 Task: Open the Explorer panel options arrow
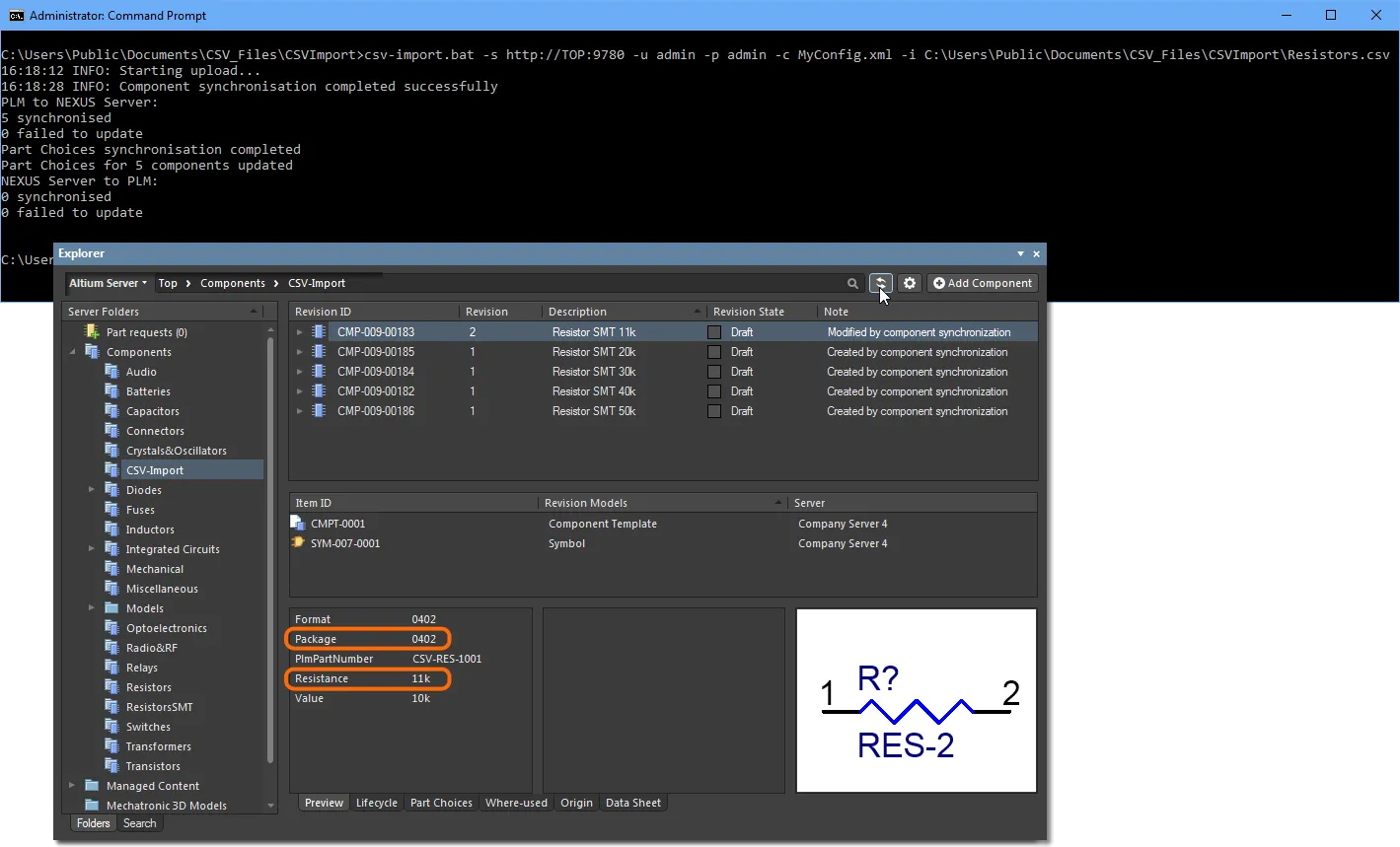pos(1020,254)
